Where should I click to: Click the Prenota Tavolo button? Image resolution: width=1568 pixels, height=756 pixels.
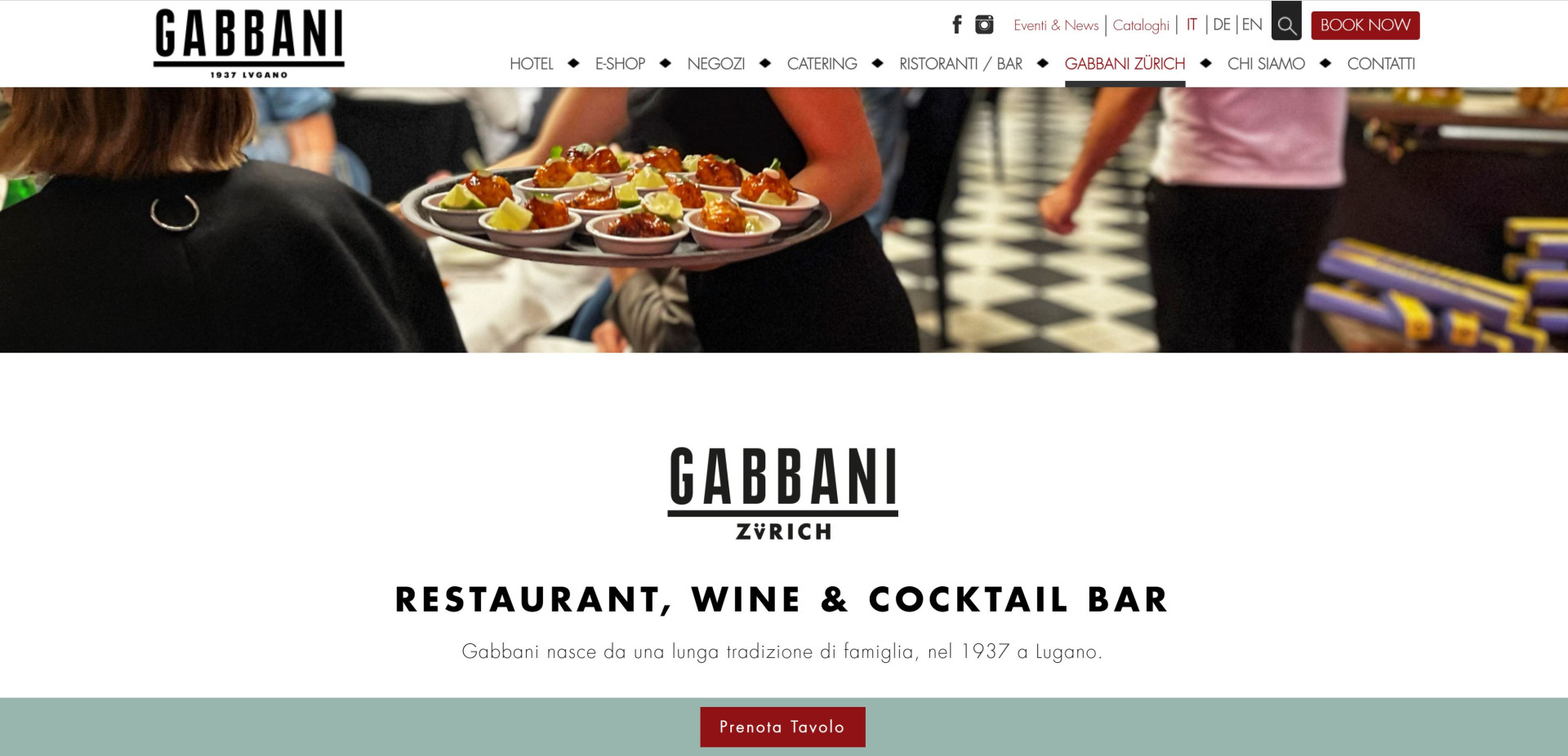(782, 727)
